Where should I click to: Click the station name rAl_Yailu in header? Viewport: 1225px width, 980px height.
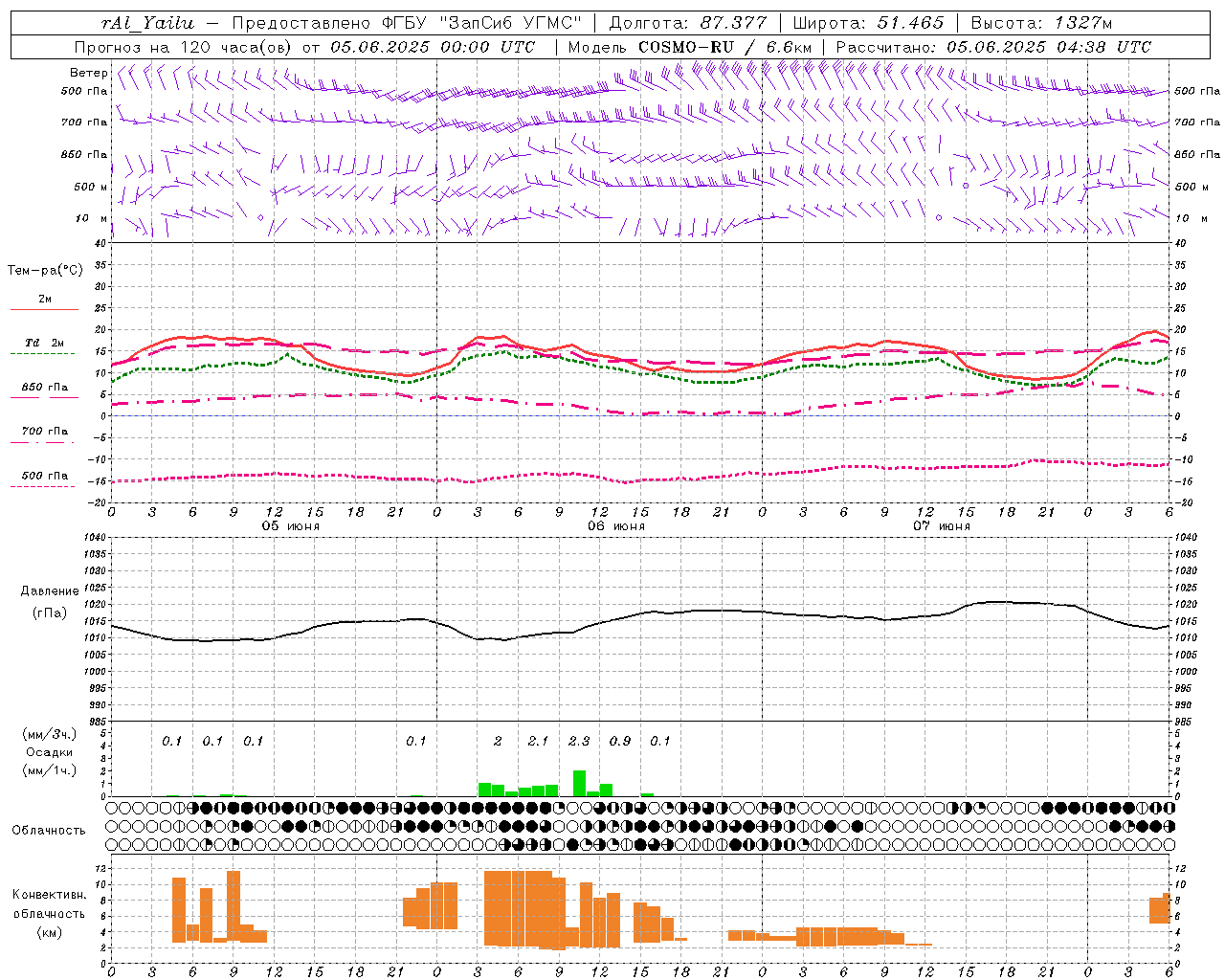147,23
